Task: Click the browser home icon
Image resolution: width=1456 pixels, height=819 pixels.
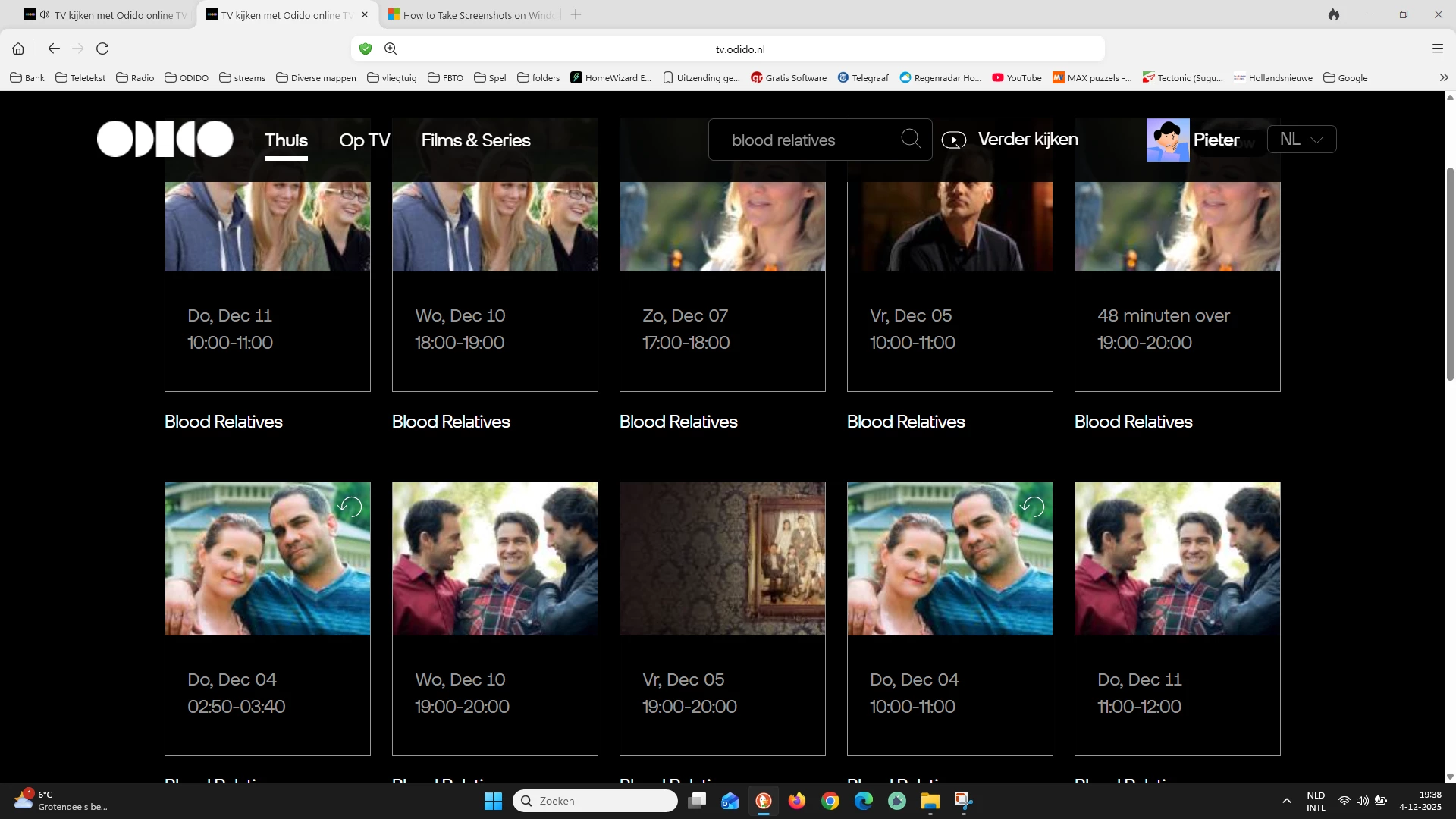Action: pos(18,49)
